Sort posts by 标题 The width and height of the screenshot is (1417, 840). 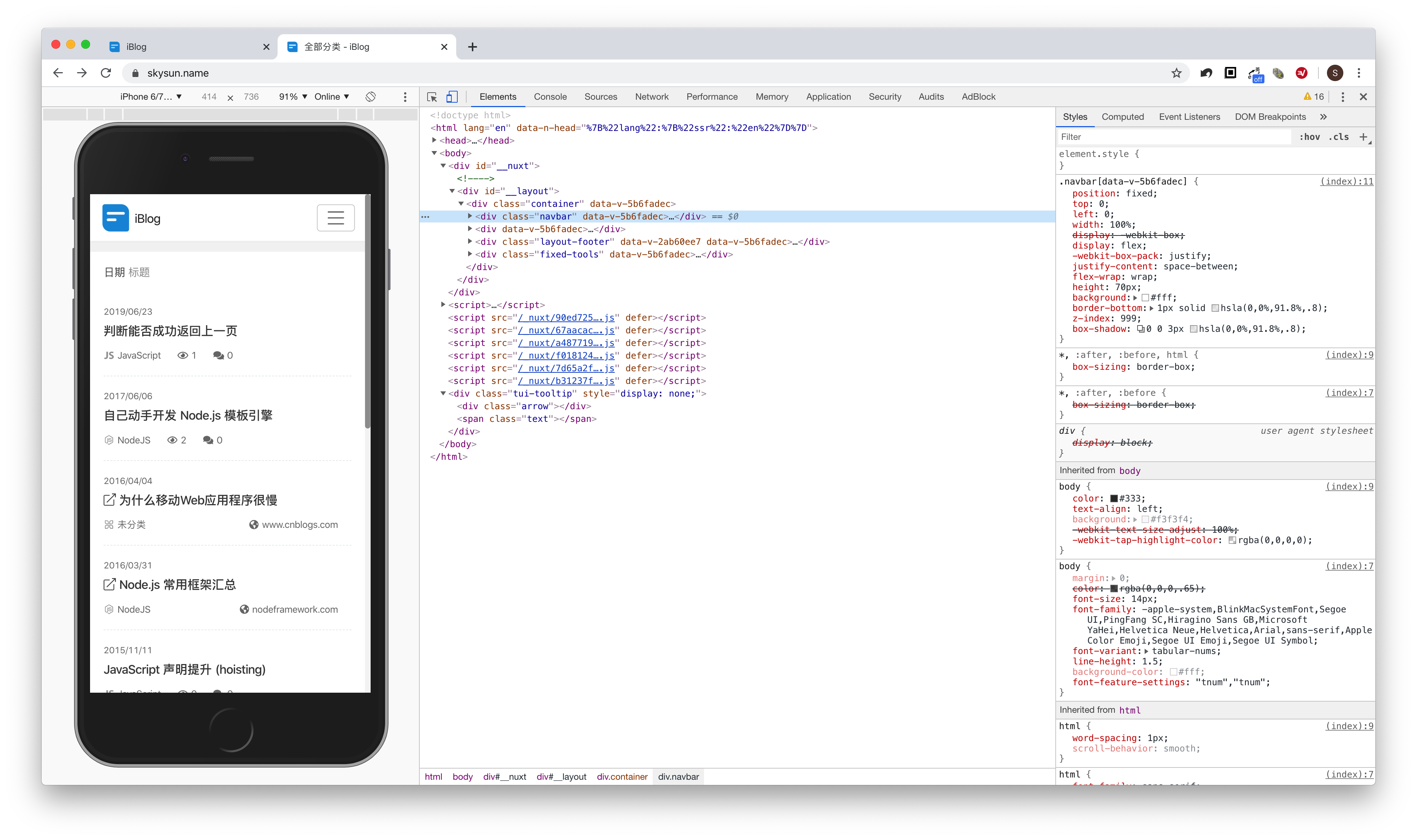[139, 272]
